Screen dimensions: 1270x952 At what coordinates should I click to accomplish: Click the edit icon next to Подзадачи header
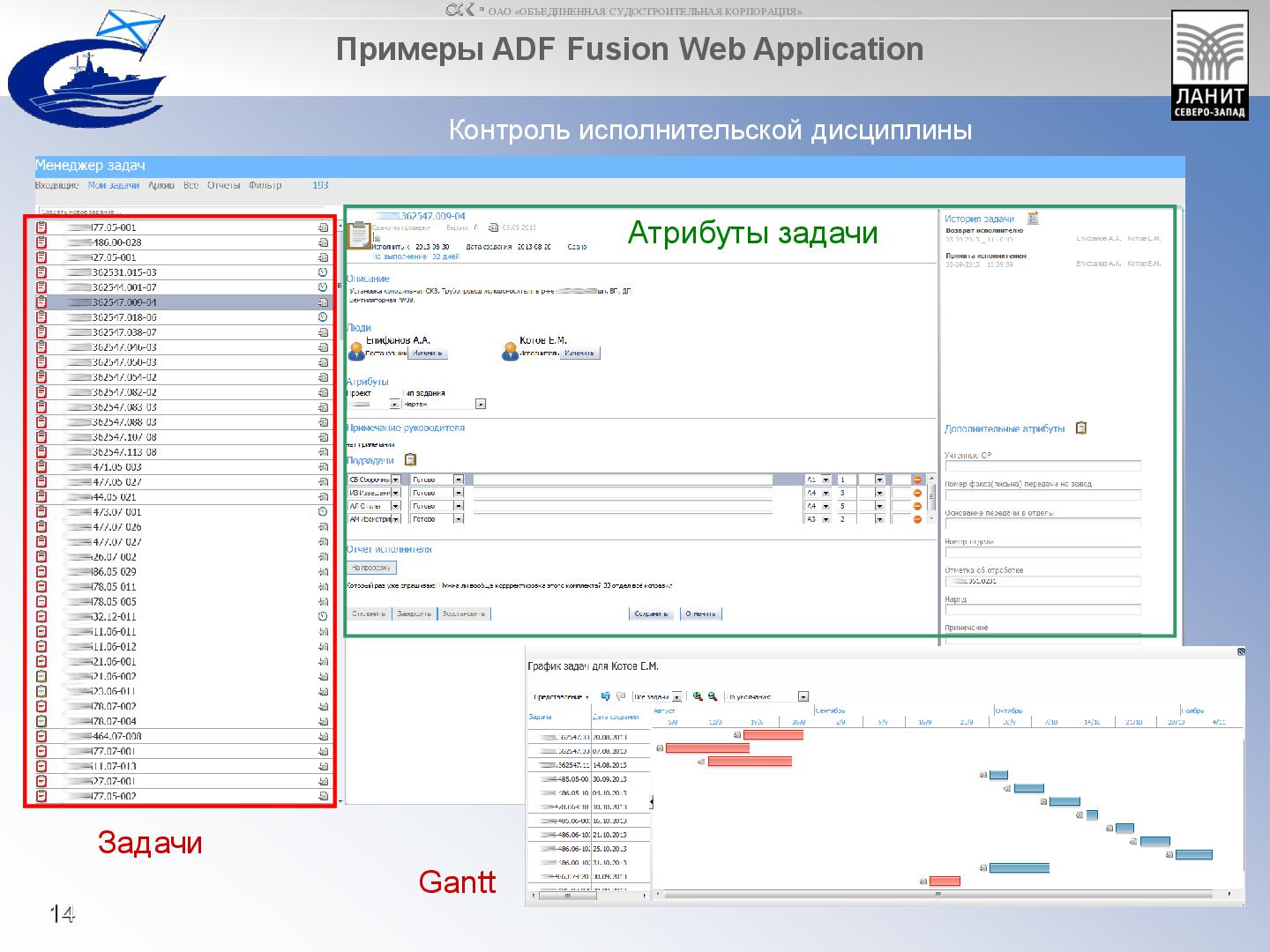point(410,459)
